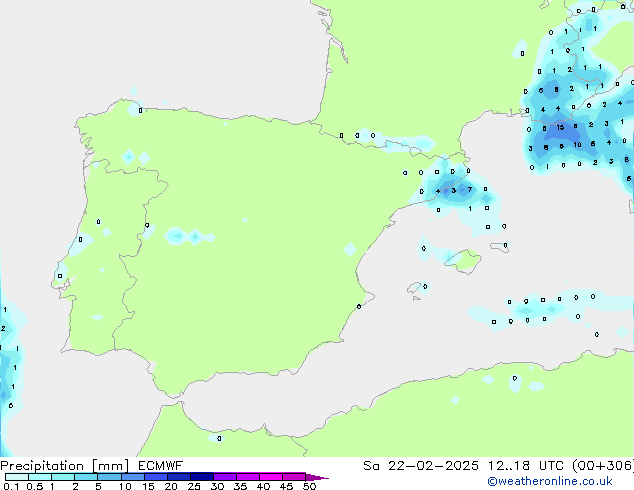Click the 'ECMWF' model label
Viewport: 634px width, 490px height.
[161, 466]
